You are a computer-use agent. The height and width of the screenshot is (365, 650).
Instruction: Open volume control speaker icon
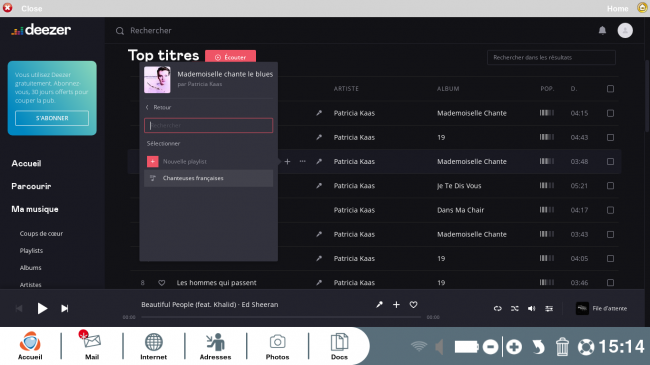point(531,308)
